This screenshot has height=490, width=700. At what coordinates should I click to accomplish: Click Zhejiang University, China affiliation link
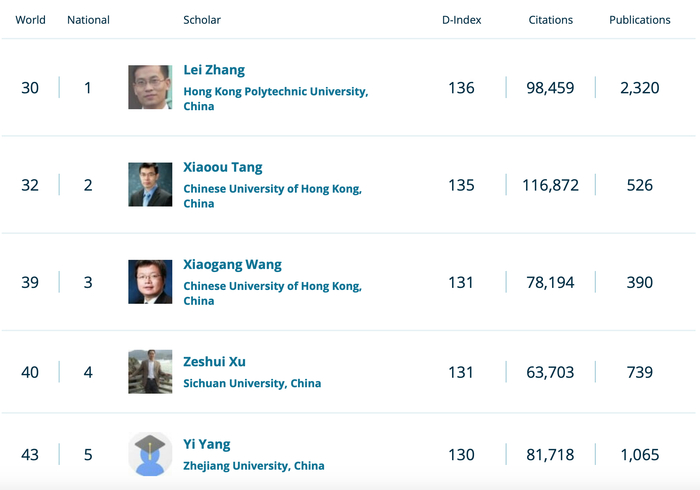(x=254, y=466)
